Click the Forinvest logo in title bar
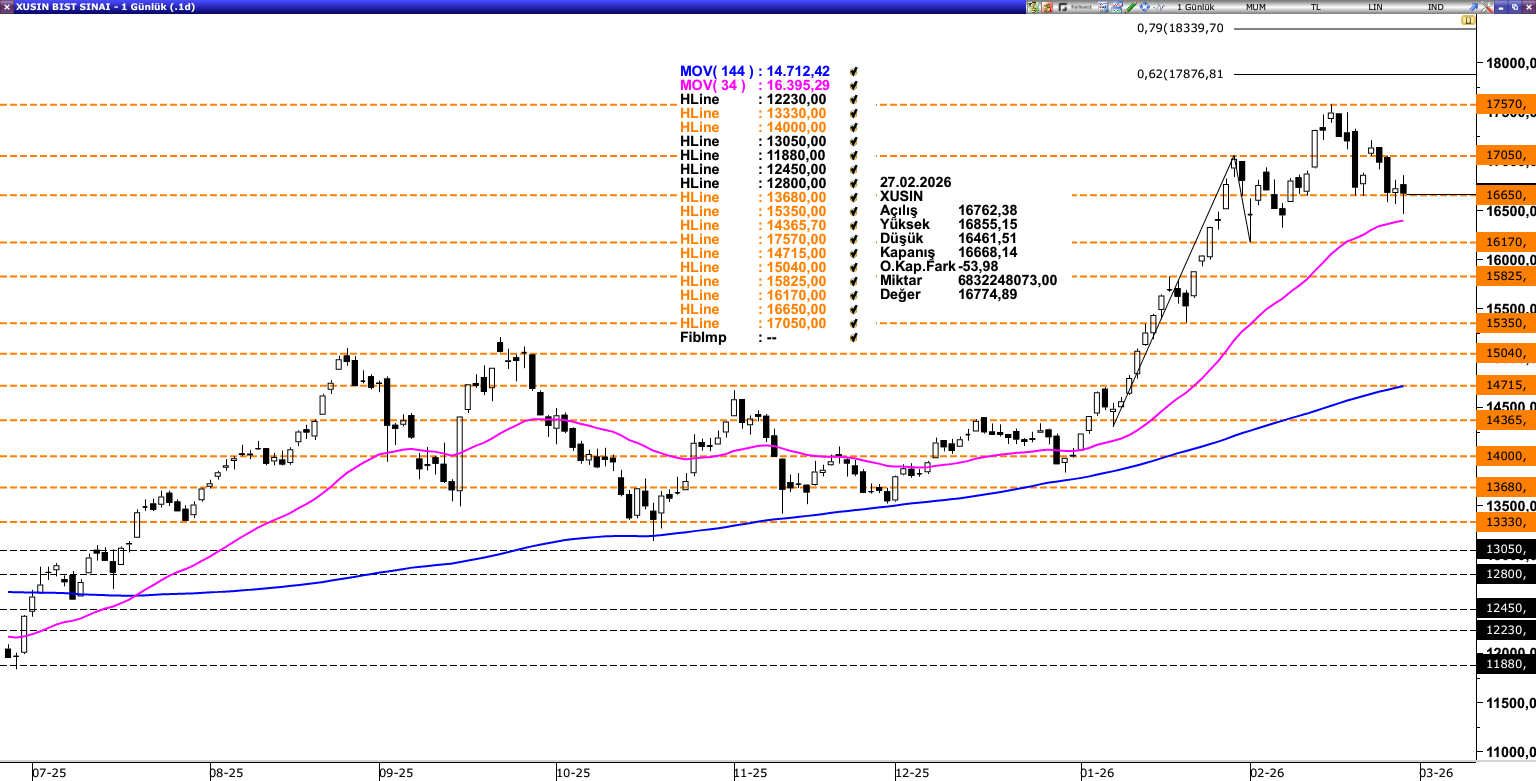 coord(1075,7)
